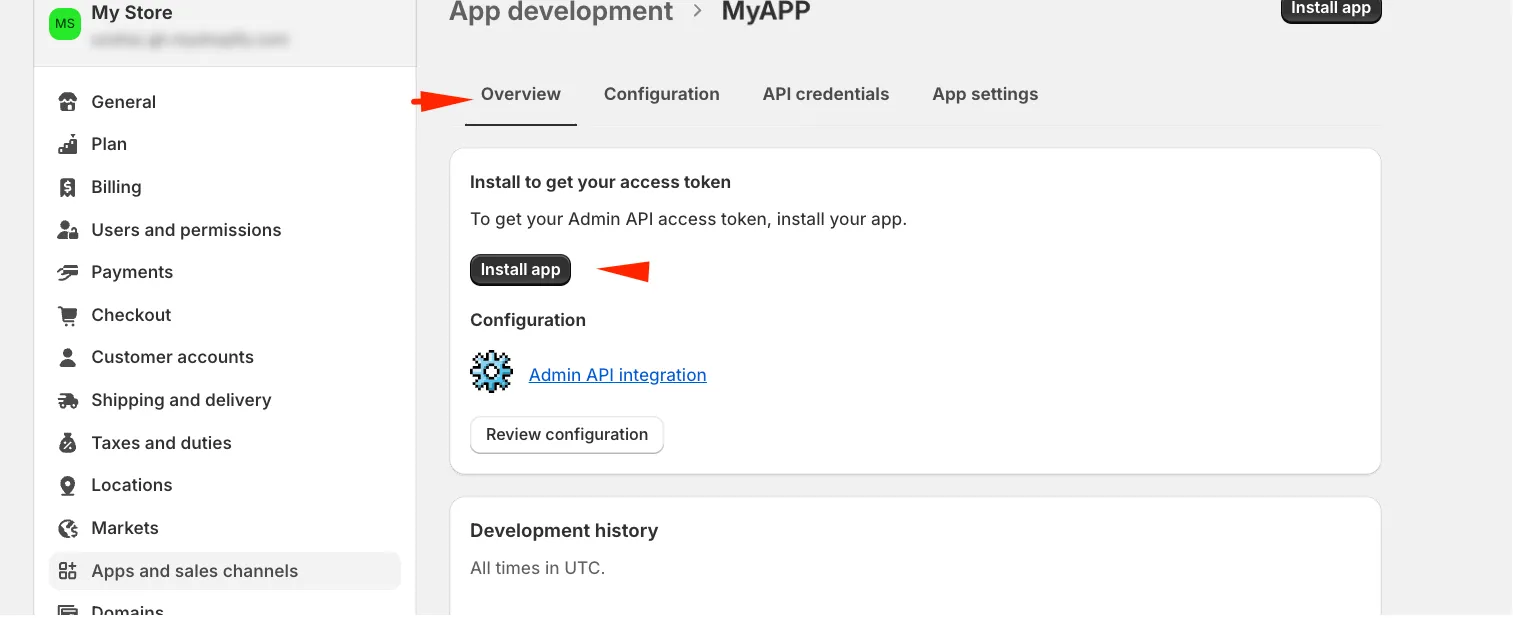This screenshot has width=1513, height=618.
Task: Click the Checkout cart icon
Action: pos(68,315)
